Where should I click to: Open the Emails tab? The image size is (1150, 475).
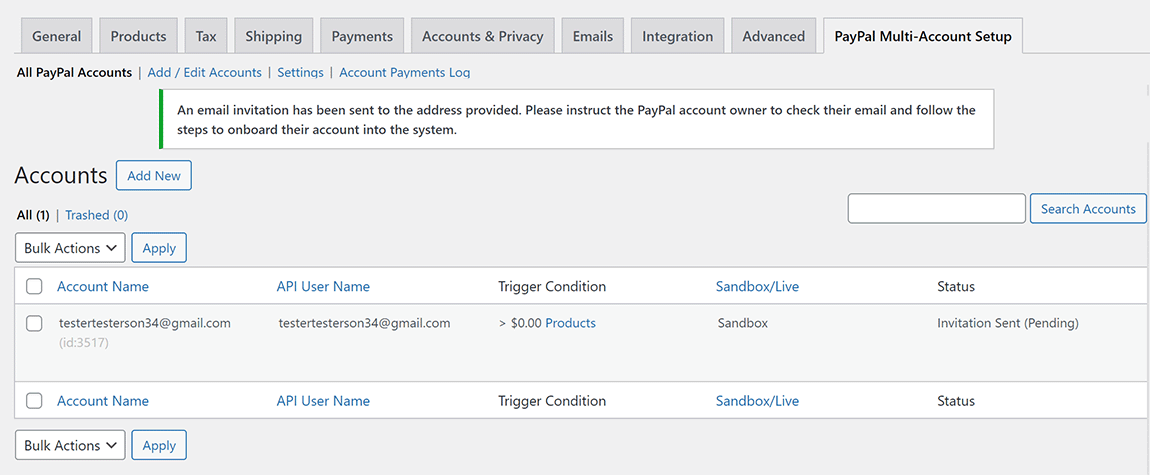(x=593, y=36)
